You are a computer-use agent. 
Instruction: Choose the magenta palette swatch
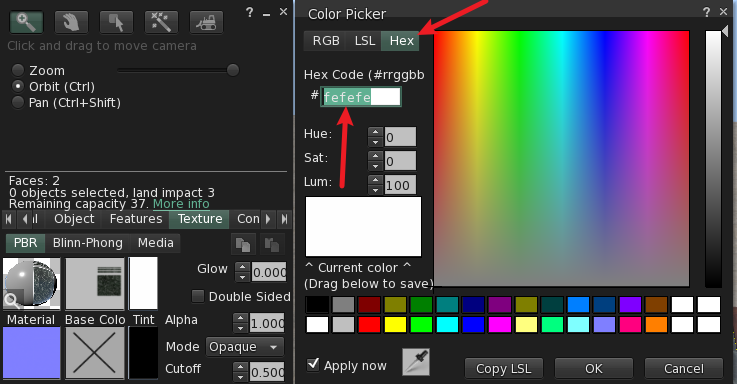point(500,324)
